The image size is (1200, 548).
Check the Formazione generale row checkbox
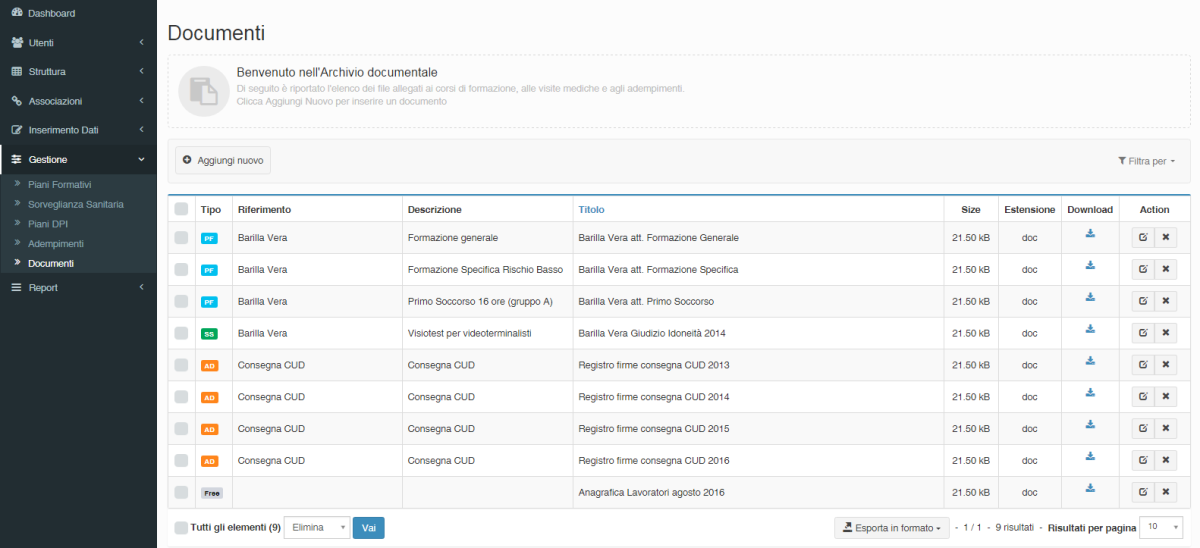pyautogui.click(x=181, y=238)
